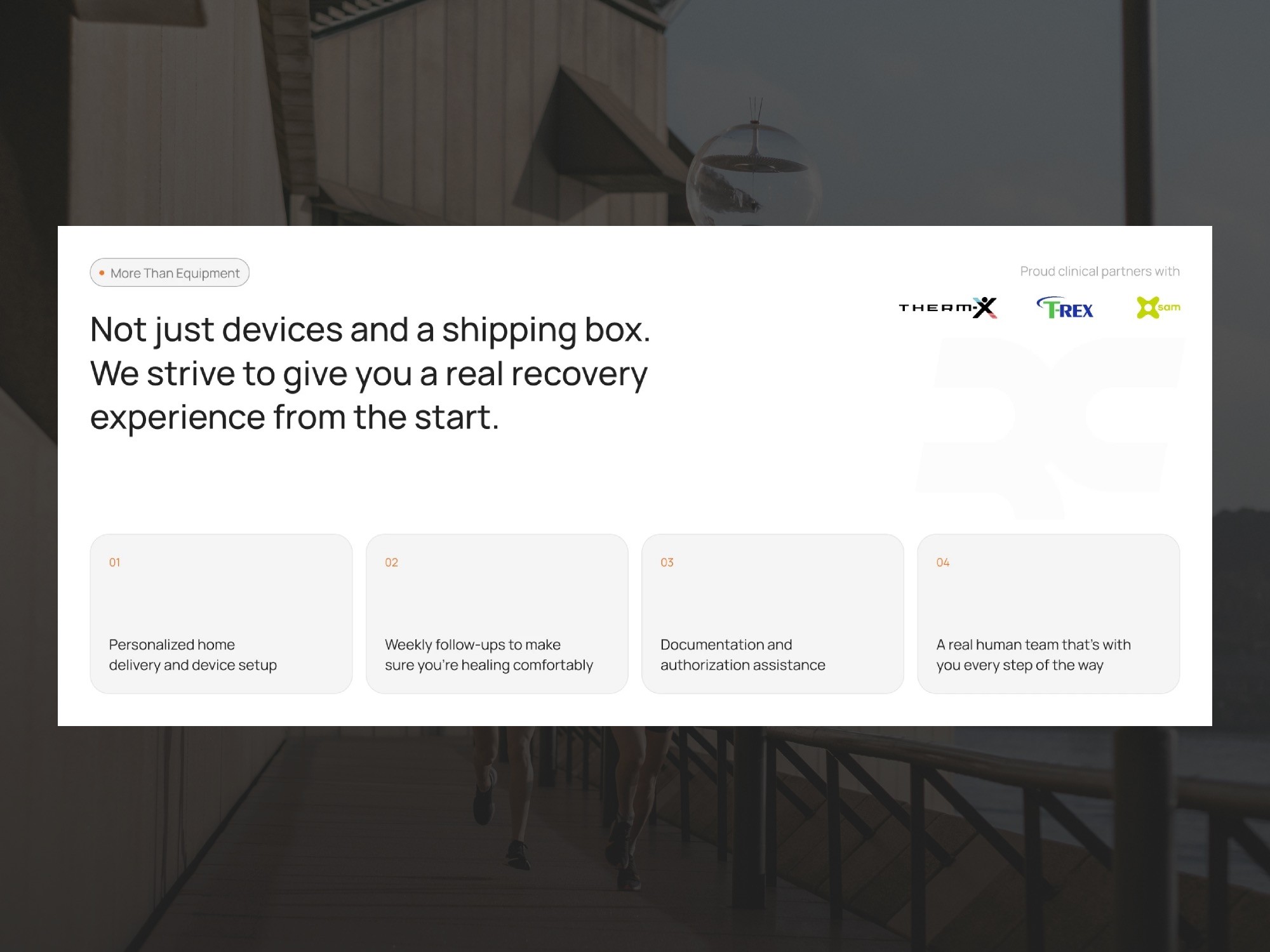Click the sam partner logo
The image size is (1270, 952).
click(1158, 308)
